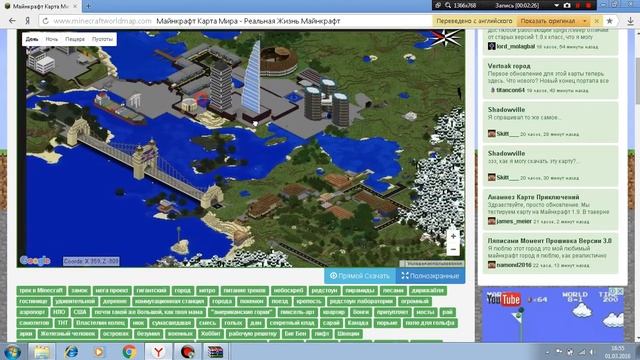Screen dimensions: 640x360
Task: Go back with the browser back arrow
Action: click(12, 21)
